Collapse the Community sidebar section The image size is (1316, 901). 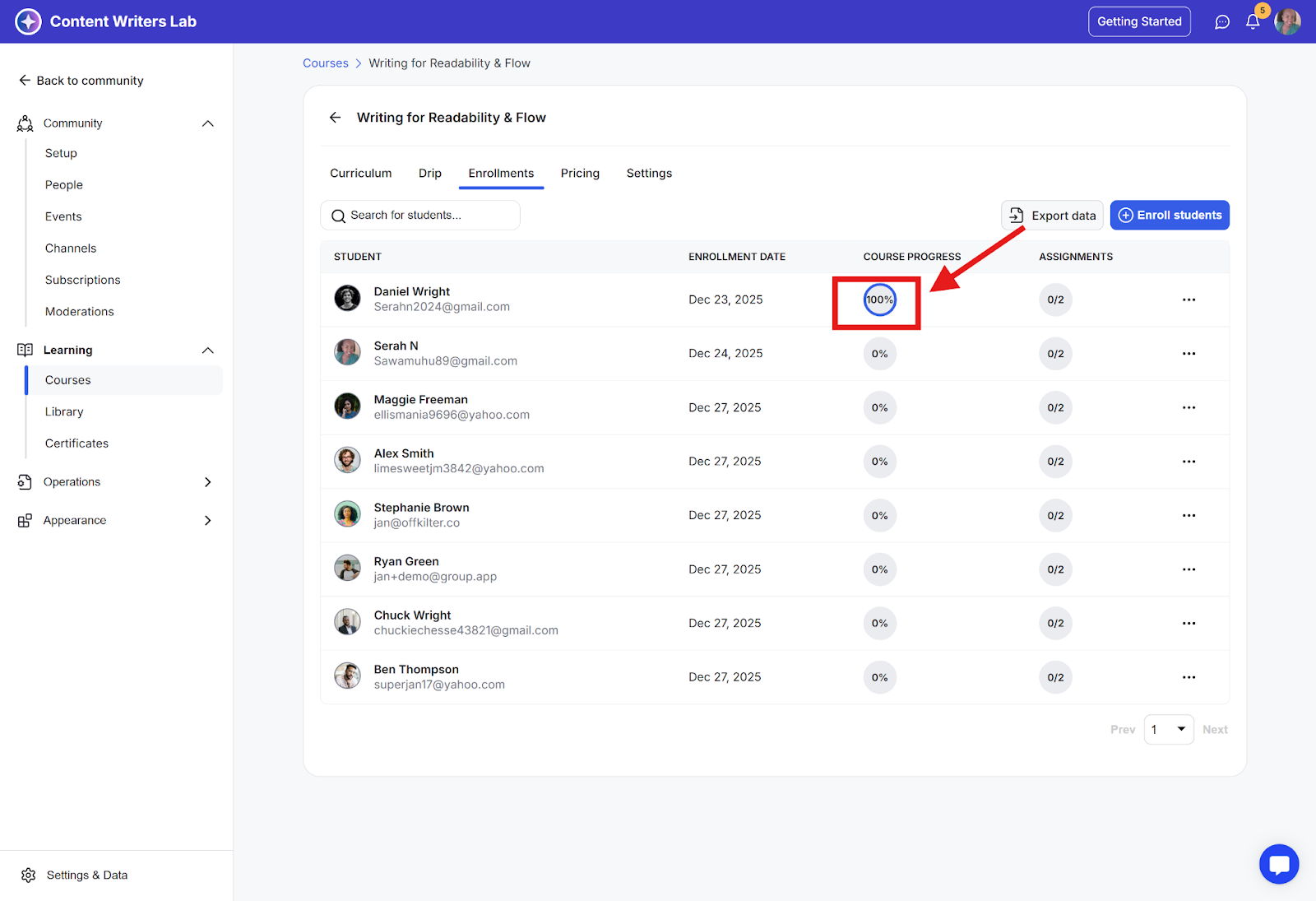[208, 123]
